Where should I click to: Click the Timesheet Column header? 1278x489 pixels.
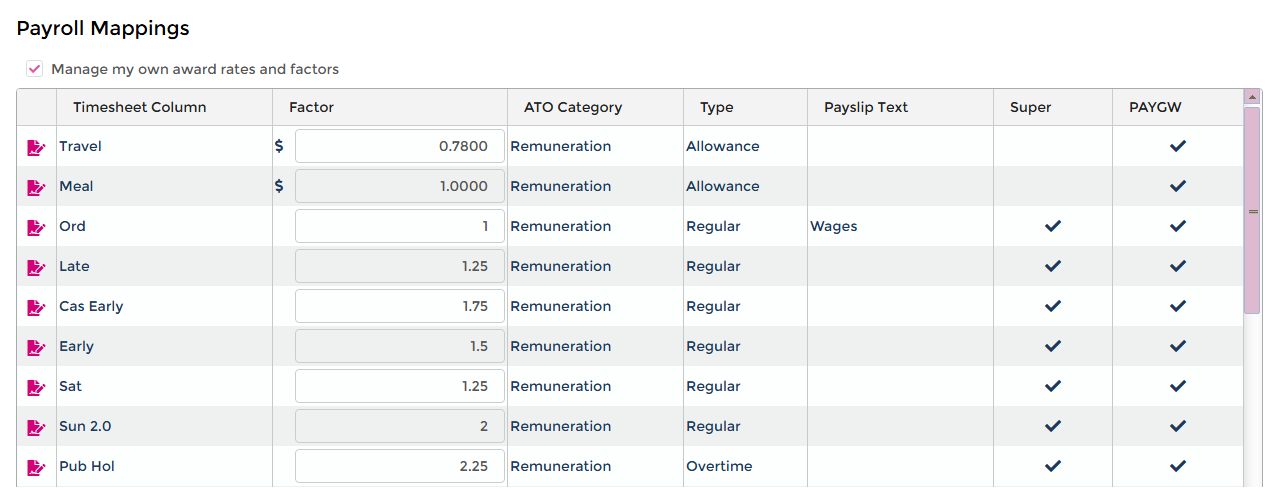click(x=139, y=107)
